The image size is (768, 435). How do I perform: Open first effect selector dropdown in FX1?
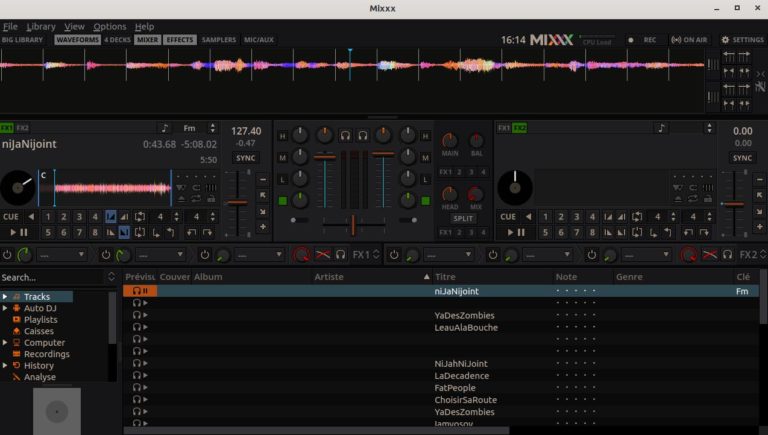tap(61, 255)
